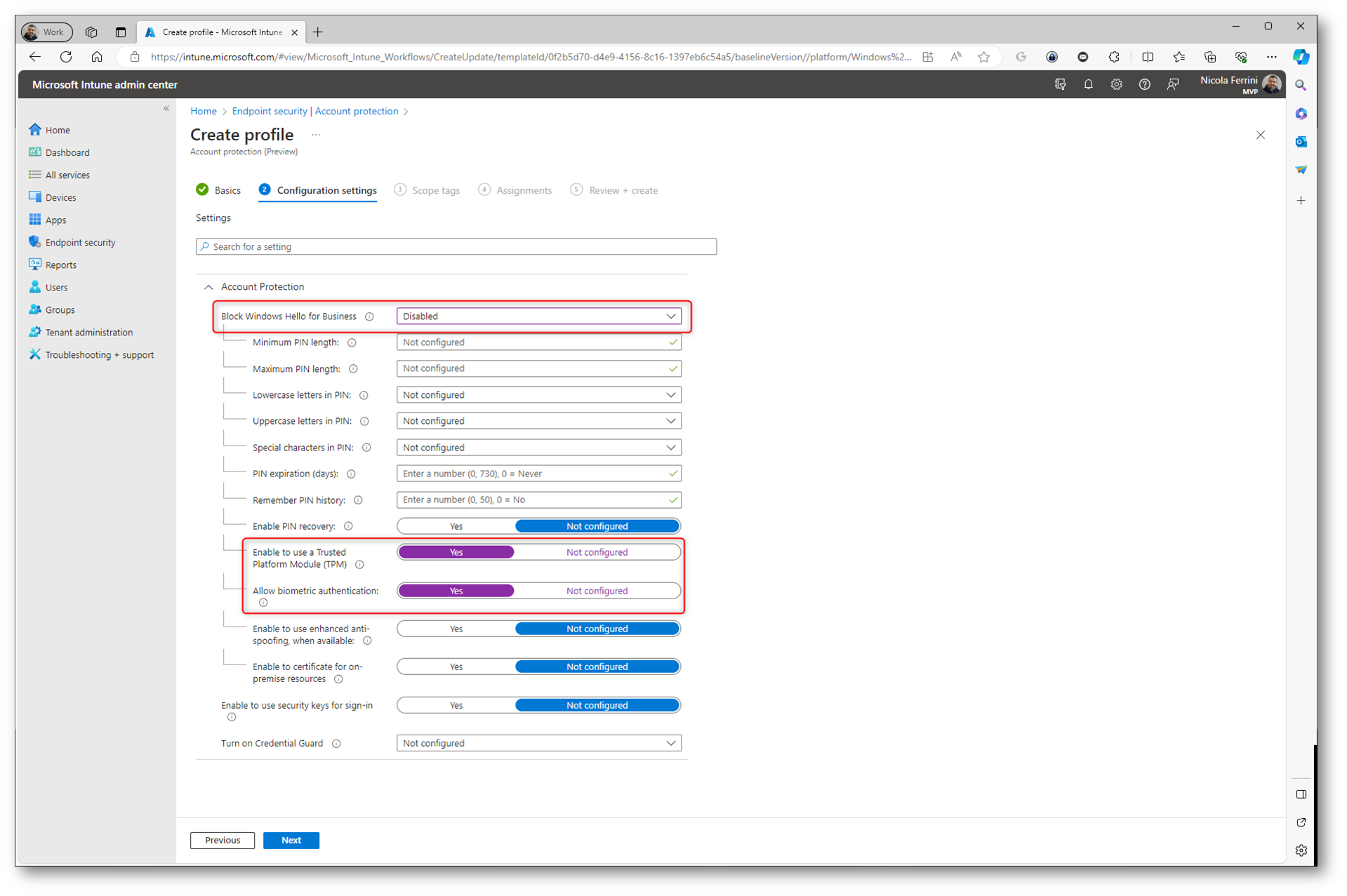Select Not configured for security keys sign-in

(x=597, y=705)
